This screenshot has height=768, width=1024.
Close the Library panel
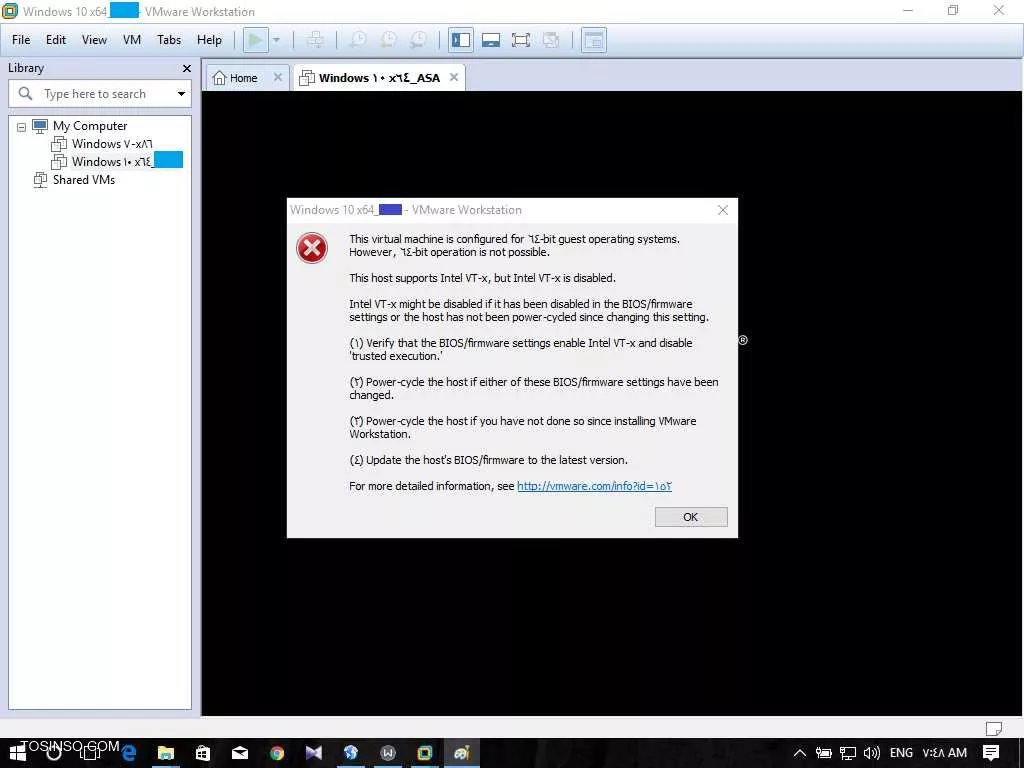coord(187,69)
